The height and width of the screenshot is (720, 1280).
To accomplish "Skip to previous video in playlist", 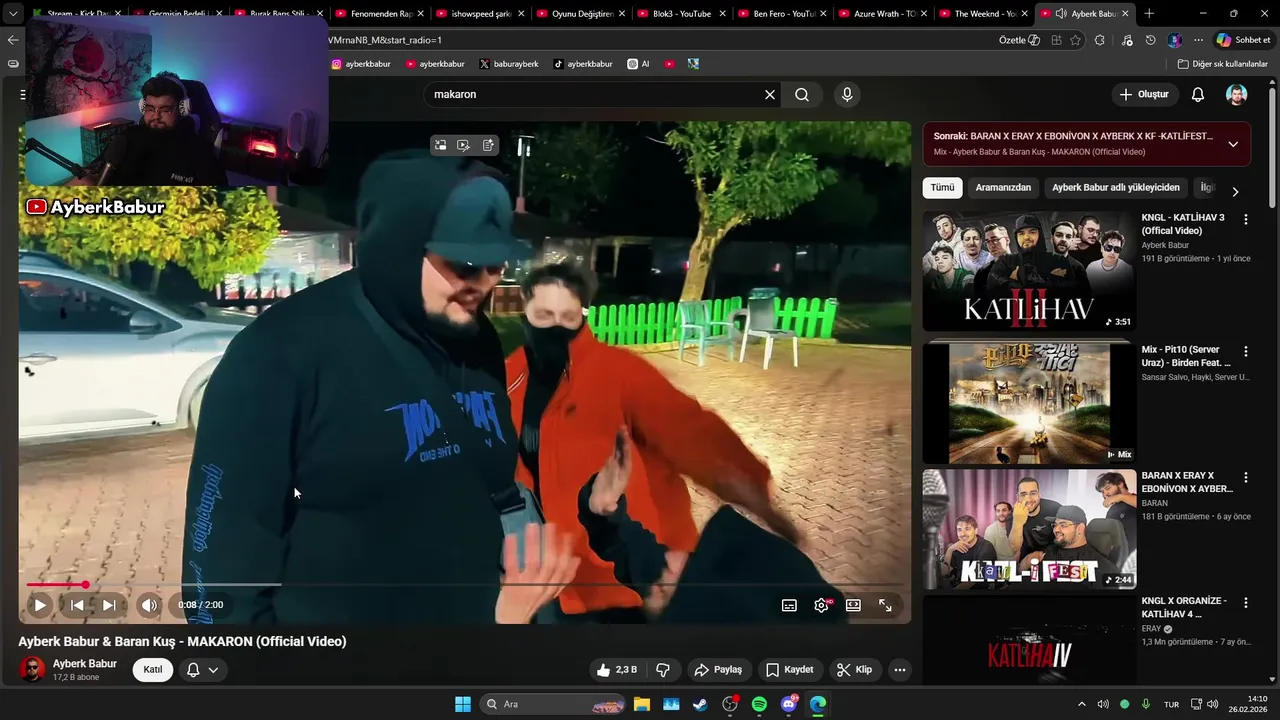I will point(77,605).
